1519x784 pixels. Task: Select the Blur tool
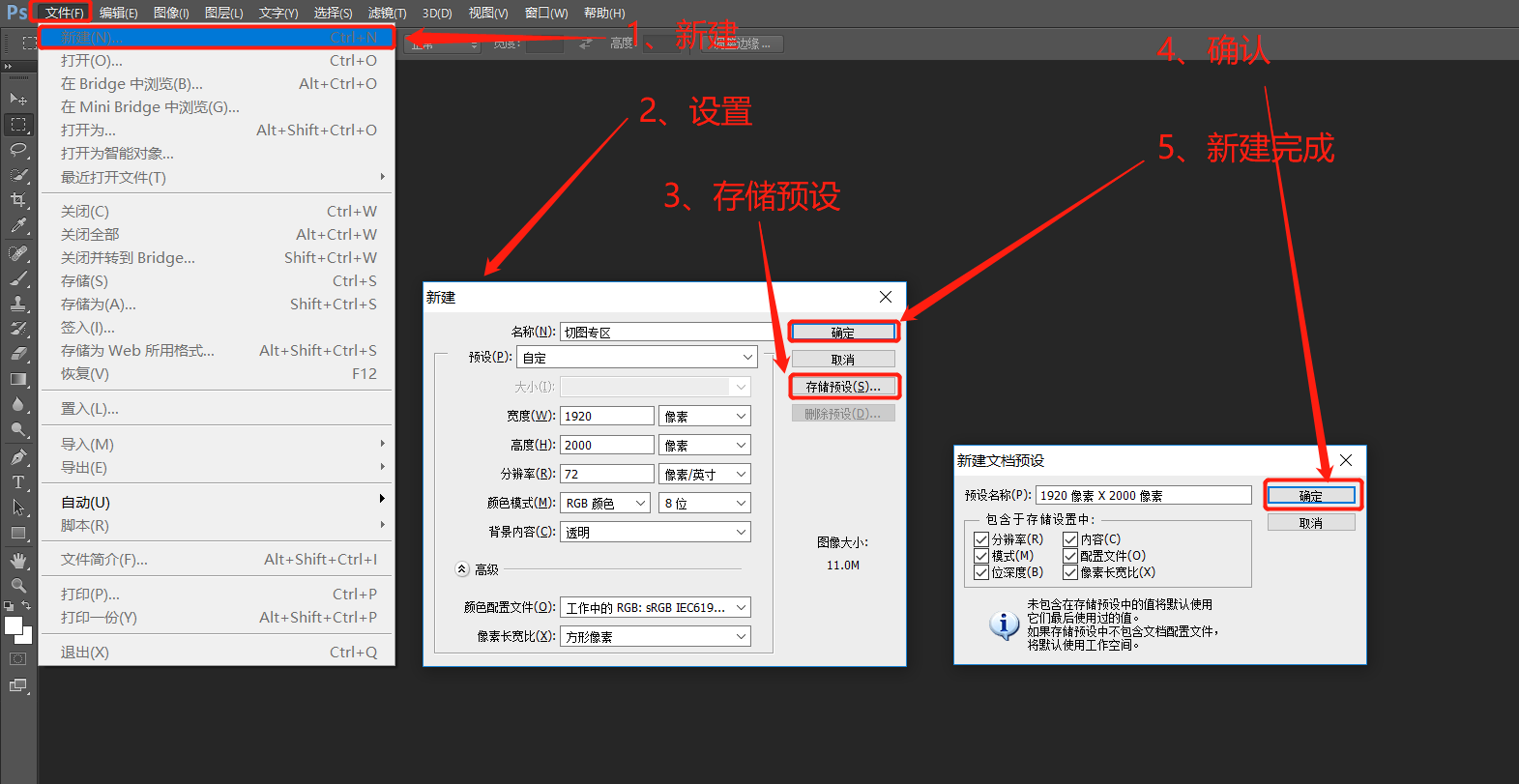coord(18,404)
